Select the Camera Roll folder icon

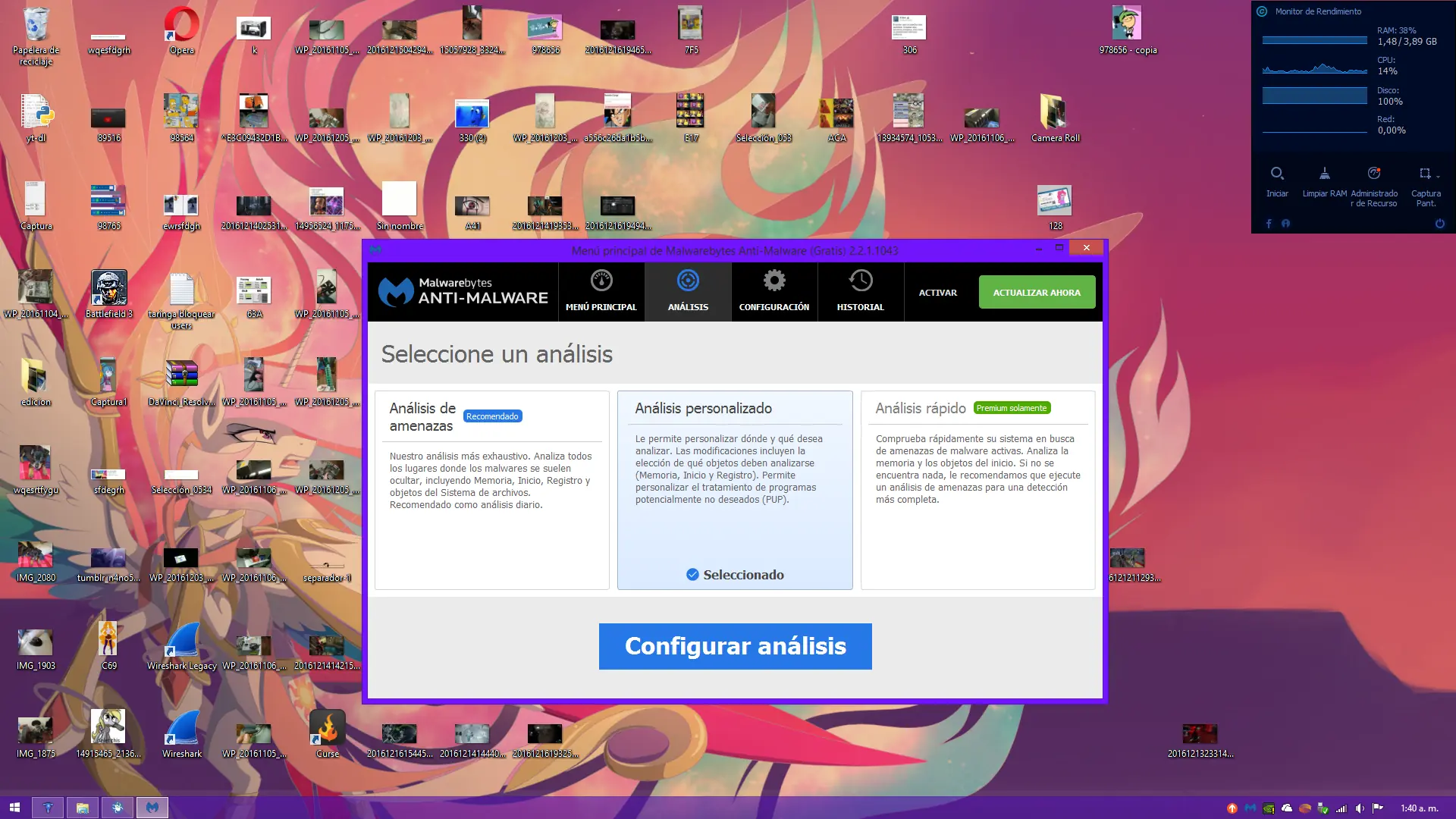[1055, 118]
